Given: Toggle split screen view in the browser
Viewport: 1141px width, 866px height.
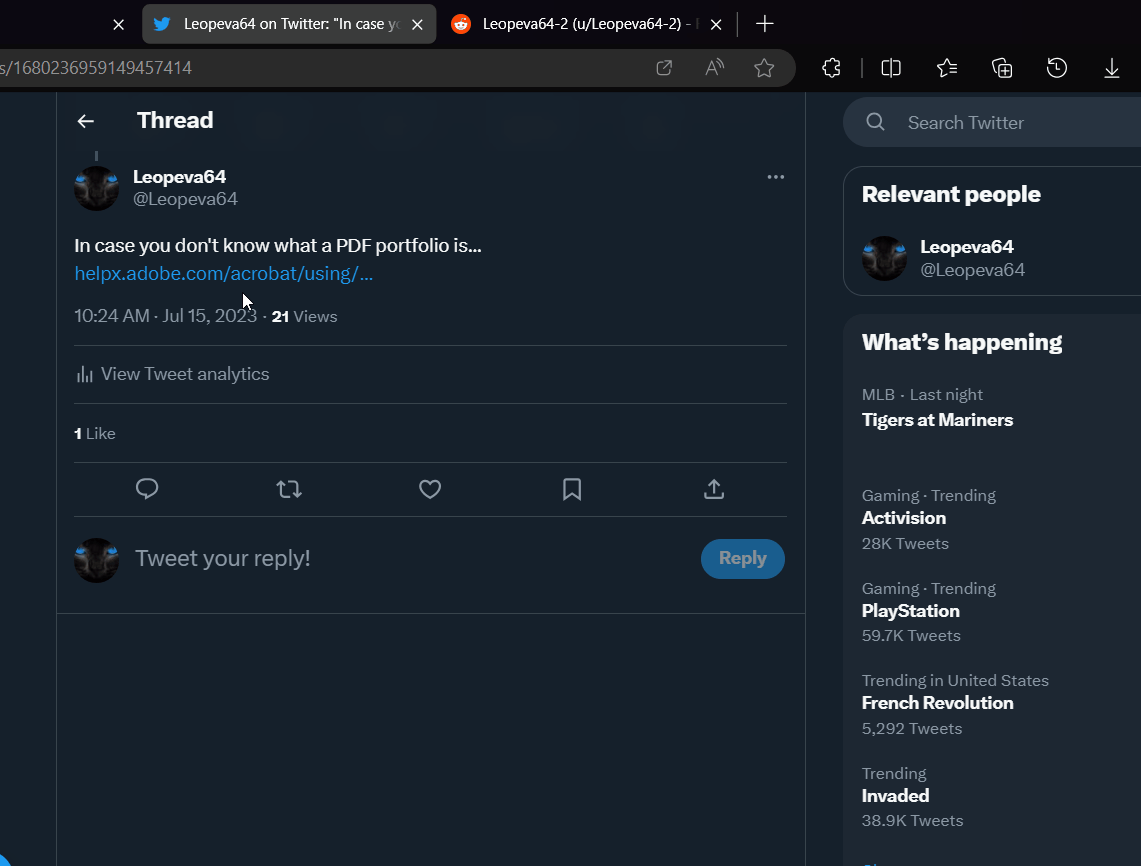Looking at the screenshot, I should click(891, 67).
